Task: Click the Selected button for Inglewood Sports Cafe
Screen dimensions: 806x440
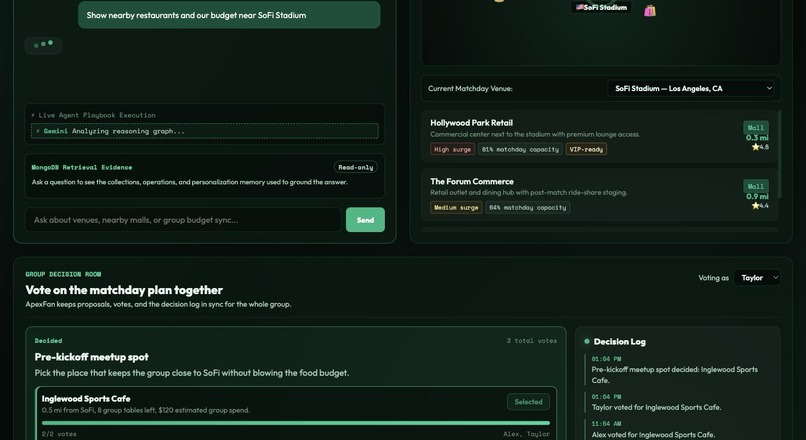Action: [x=528, y=402]
